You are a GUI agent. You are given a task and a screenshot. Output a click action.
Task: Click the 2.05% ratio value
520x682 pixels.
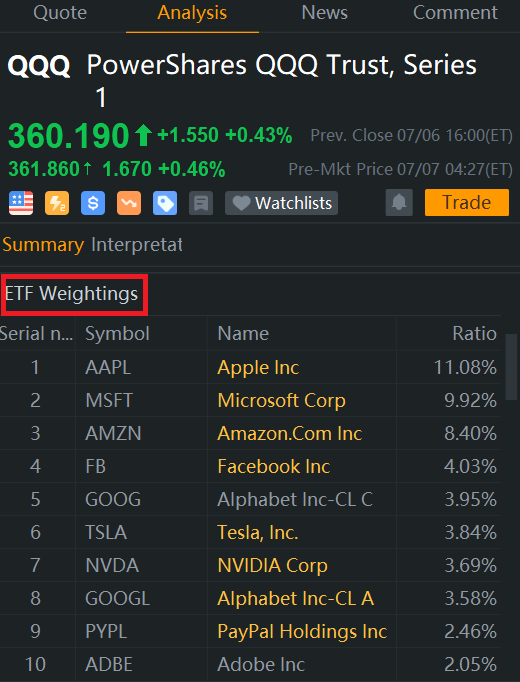click(470, 665)
